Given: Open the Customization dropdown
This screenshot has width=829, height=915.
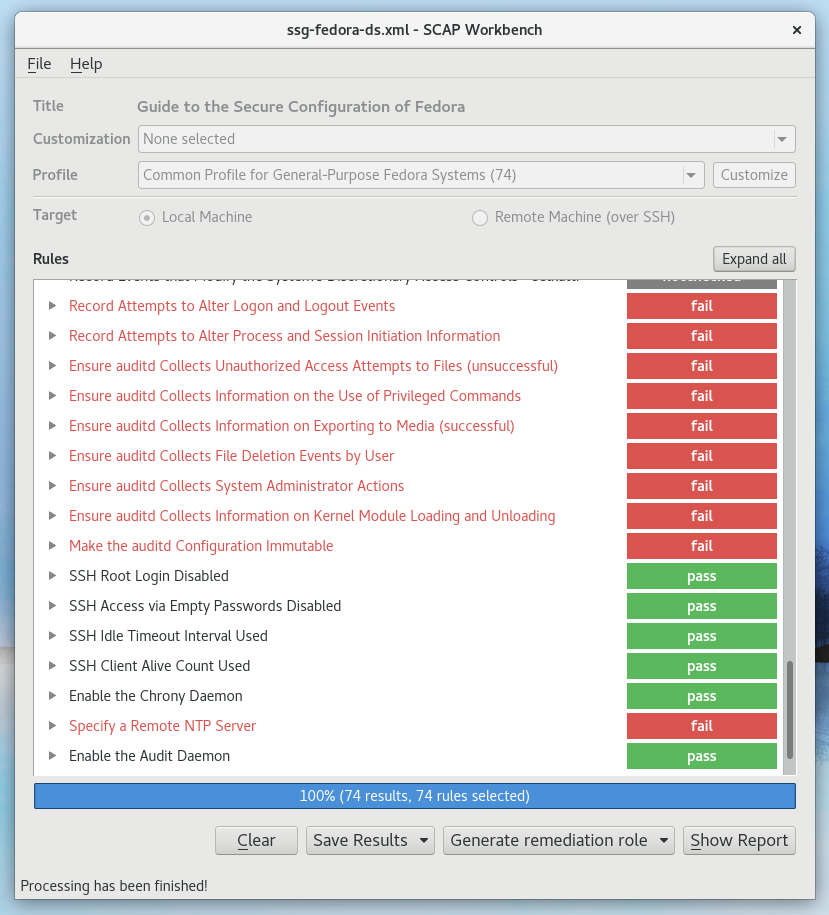Looking at the screenshot, I should [x=466, y=139].
